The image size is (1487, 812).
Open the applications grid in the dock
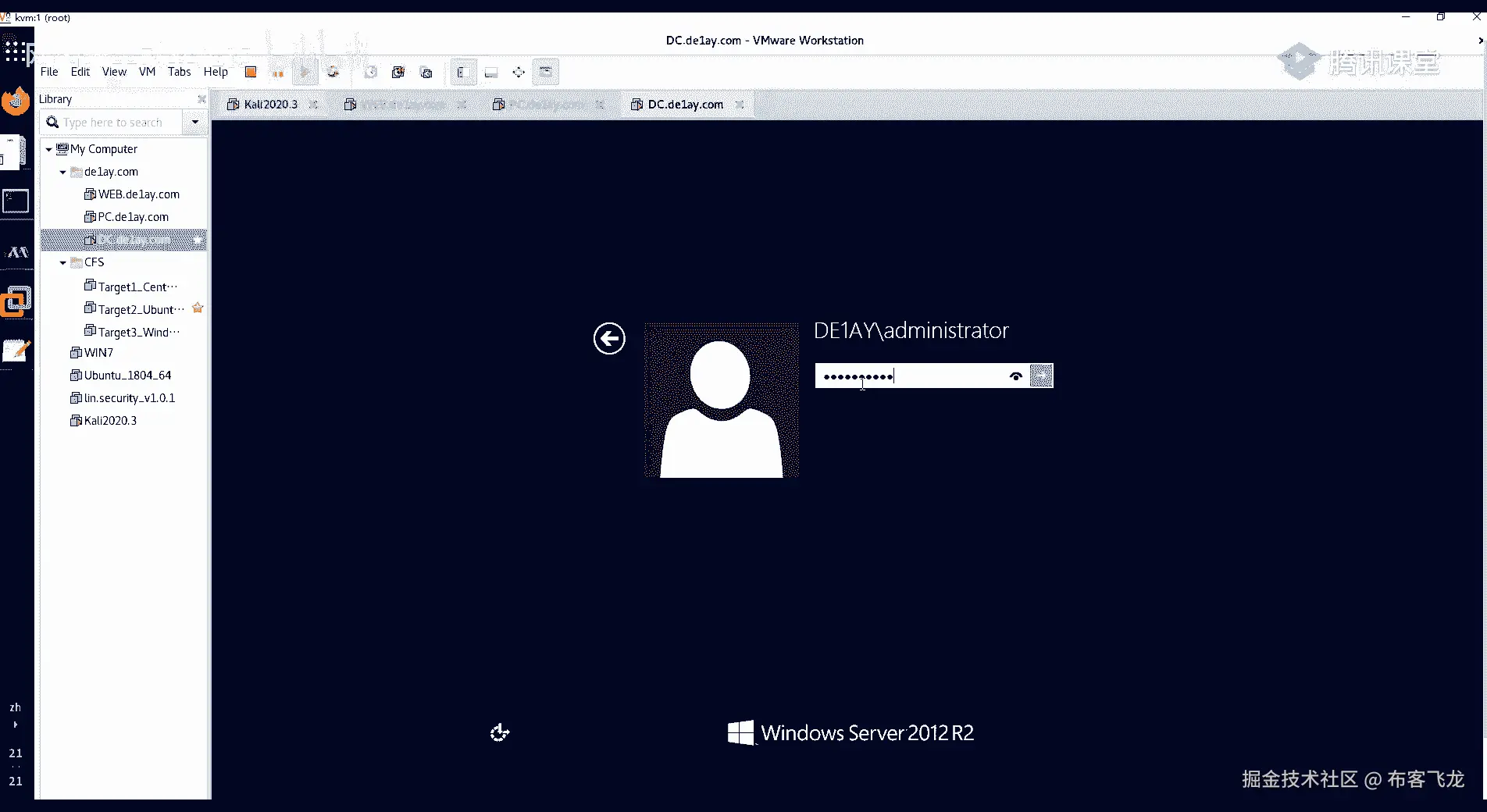coord(15,52)
